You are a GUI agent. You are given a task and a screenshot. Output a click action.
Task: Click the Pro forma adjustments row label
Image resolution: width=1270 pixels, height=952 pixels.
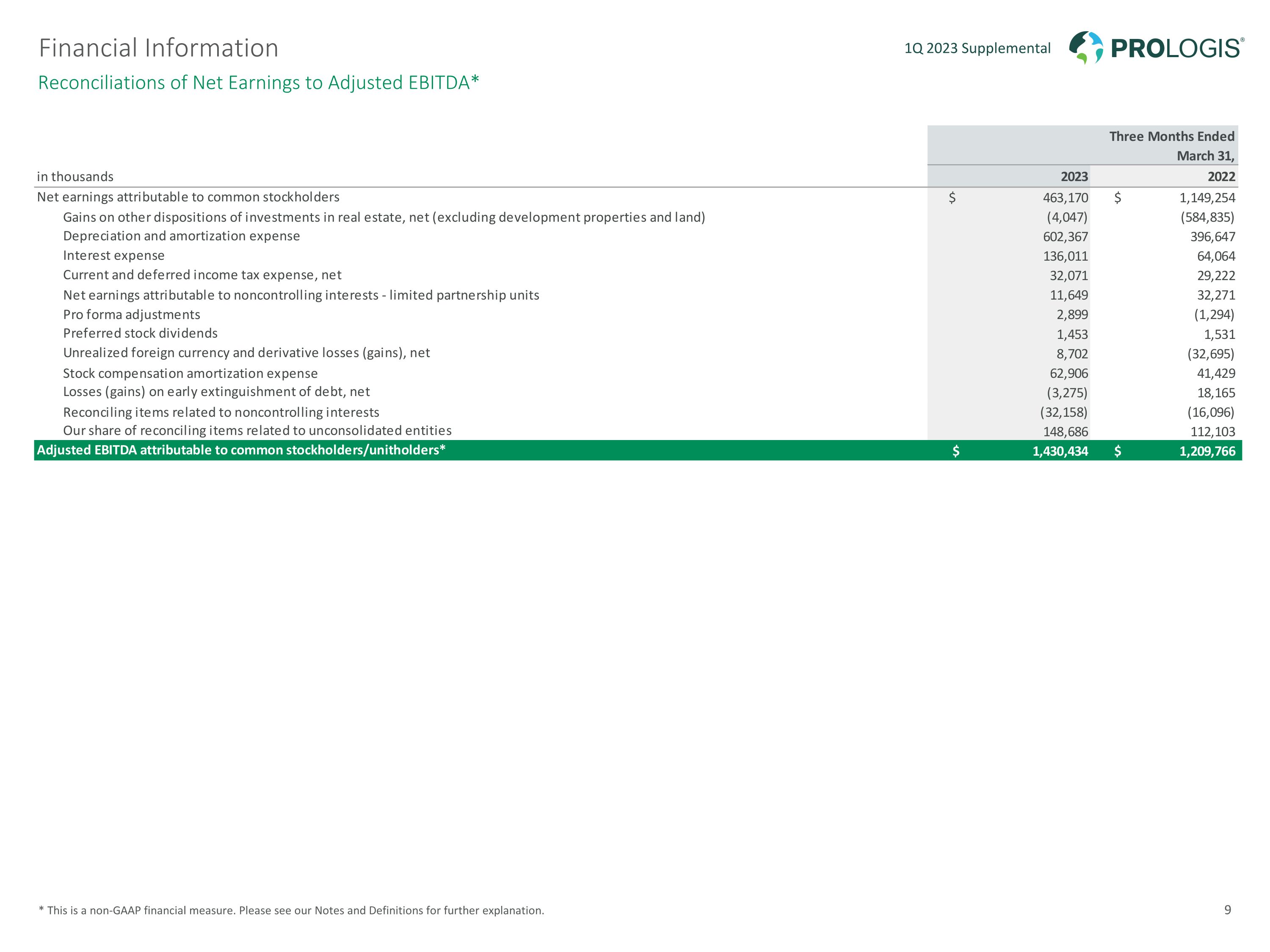[132, 314]
